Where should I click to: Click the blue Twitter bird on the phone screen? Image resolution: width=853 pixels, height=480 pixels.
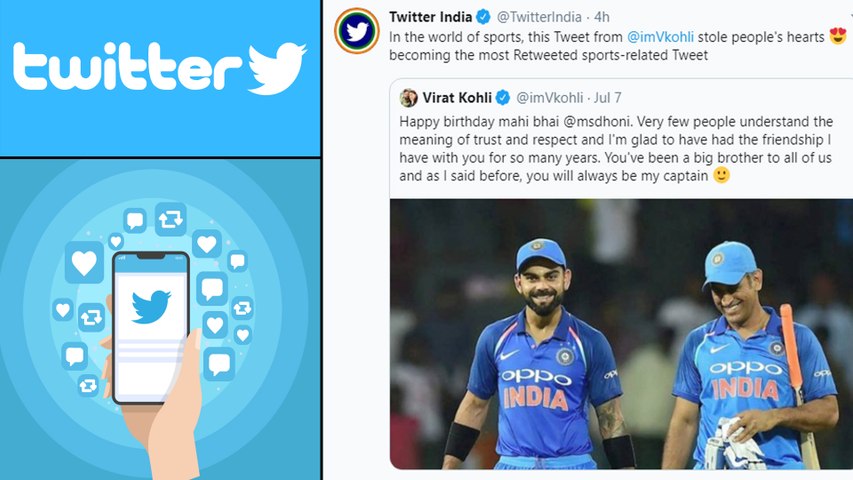[151, 306]
